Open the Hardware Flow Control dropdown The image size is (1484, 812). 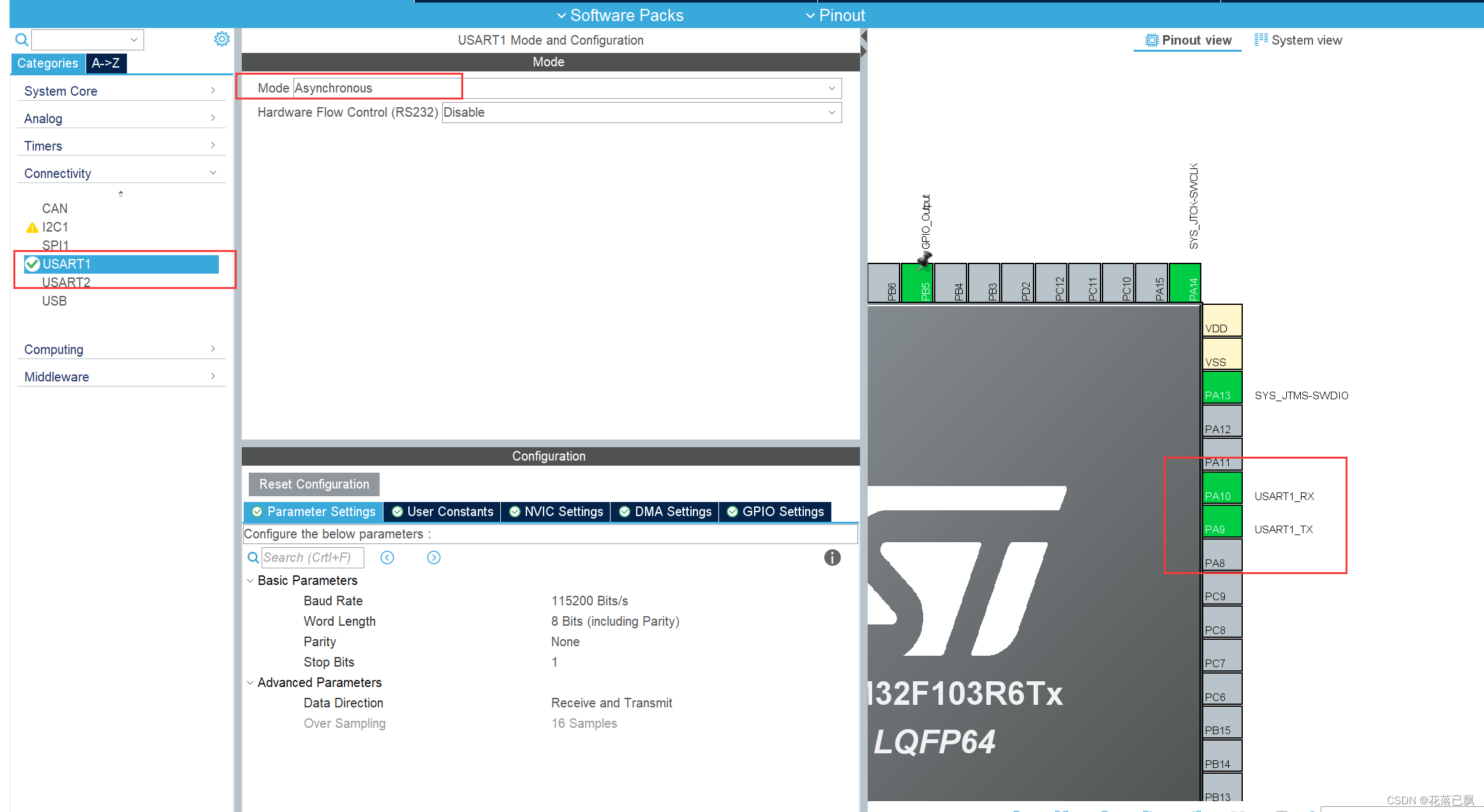[x=831, y=112]
